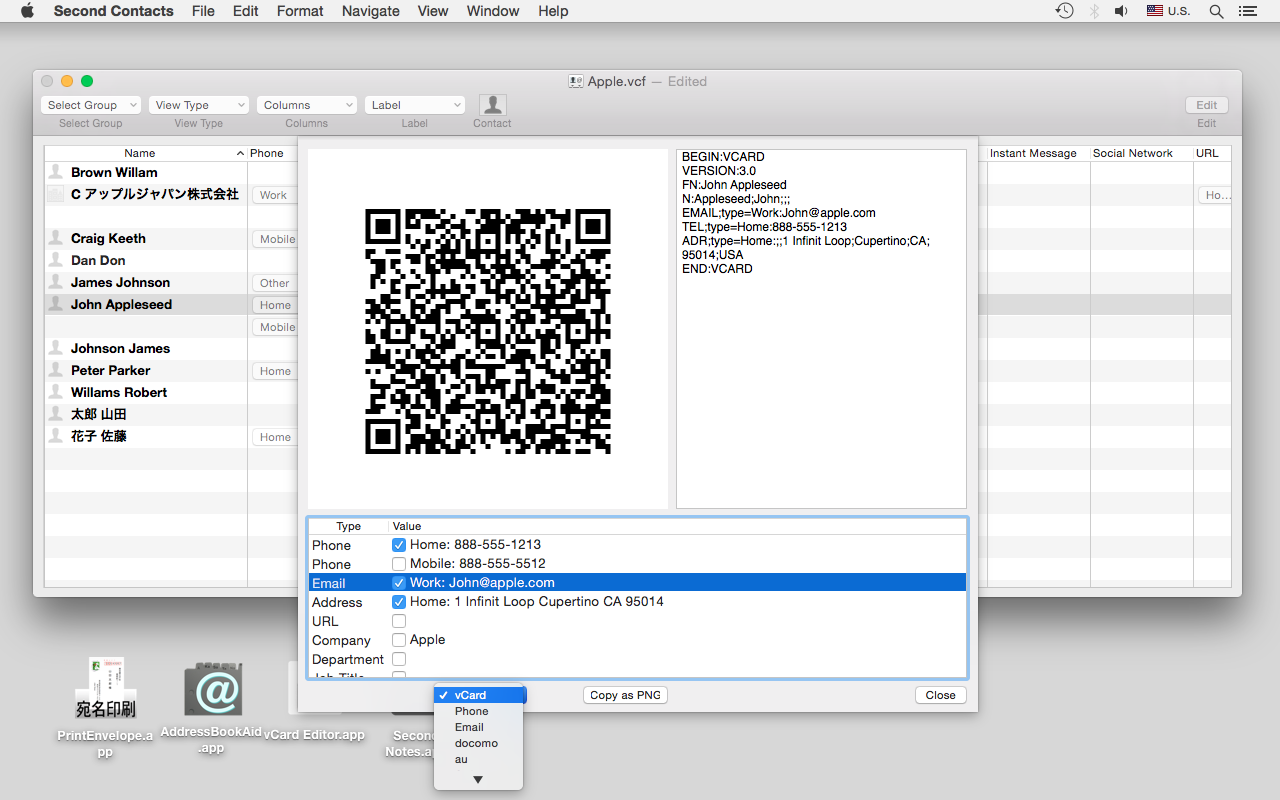This screenshot has height=800, width=1280.
Task: Click James Johnson's Other phone label
Action: pos(275,283)
